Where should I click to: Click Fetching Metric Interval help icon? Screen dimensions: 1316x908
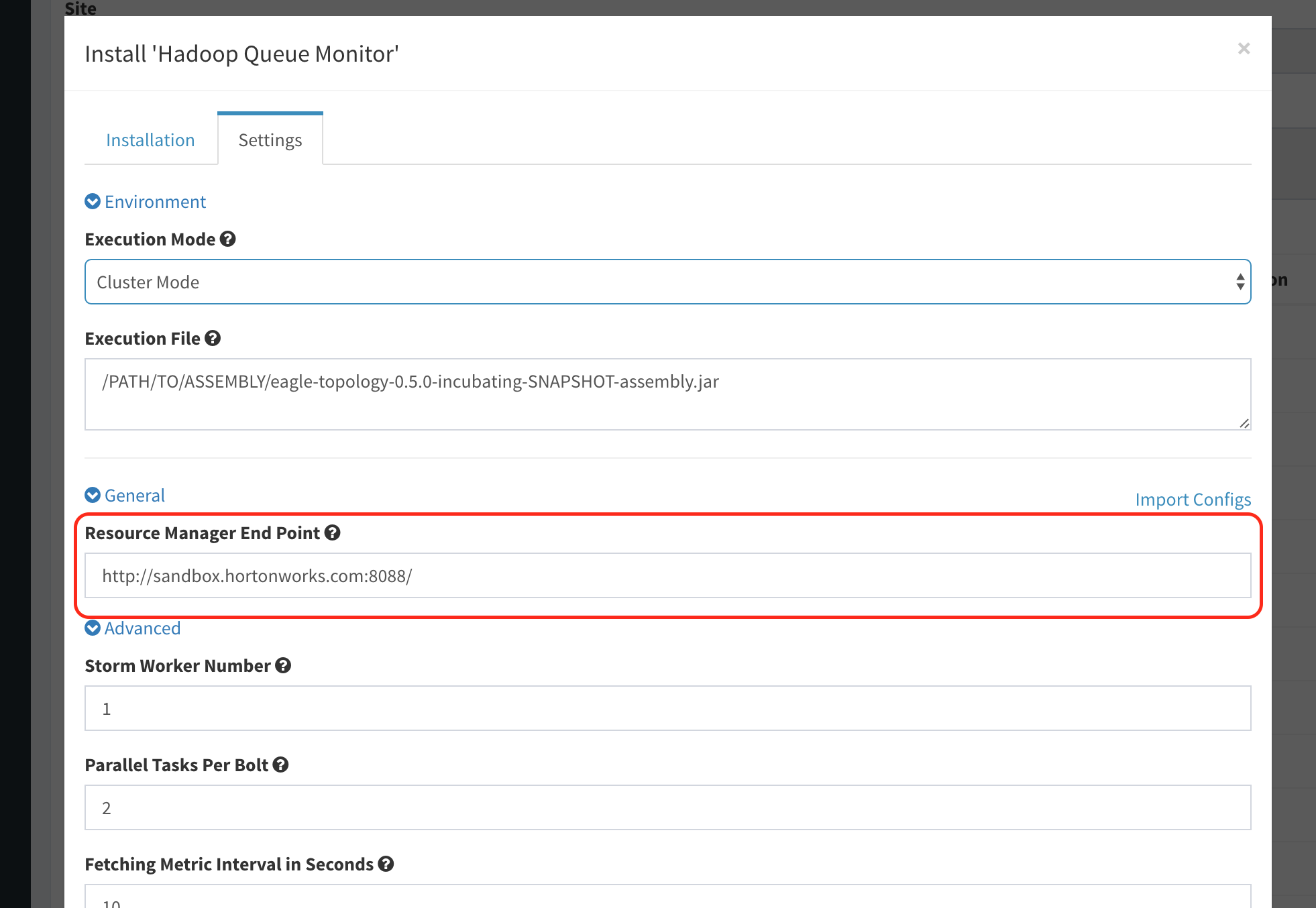click(x=386, y=864)
